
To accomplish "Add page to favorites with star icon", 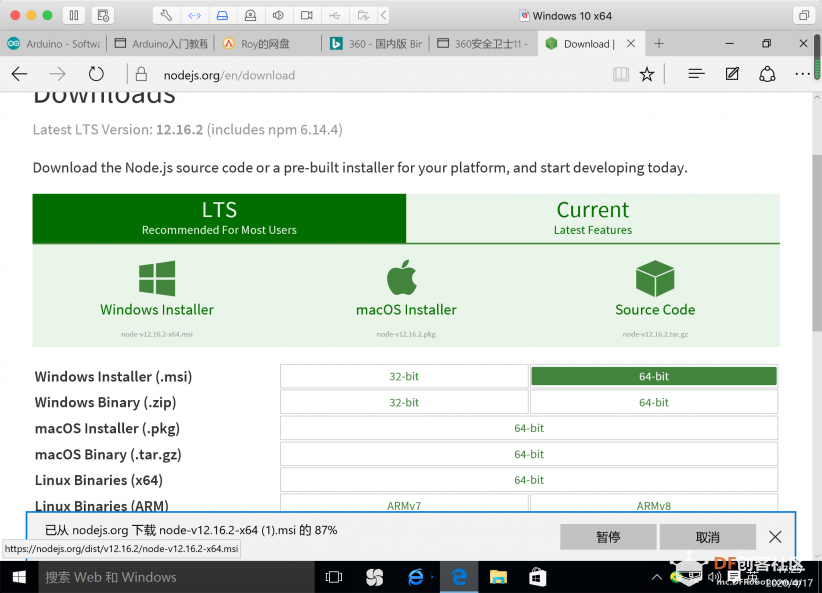I will (x=647, y=74).
